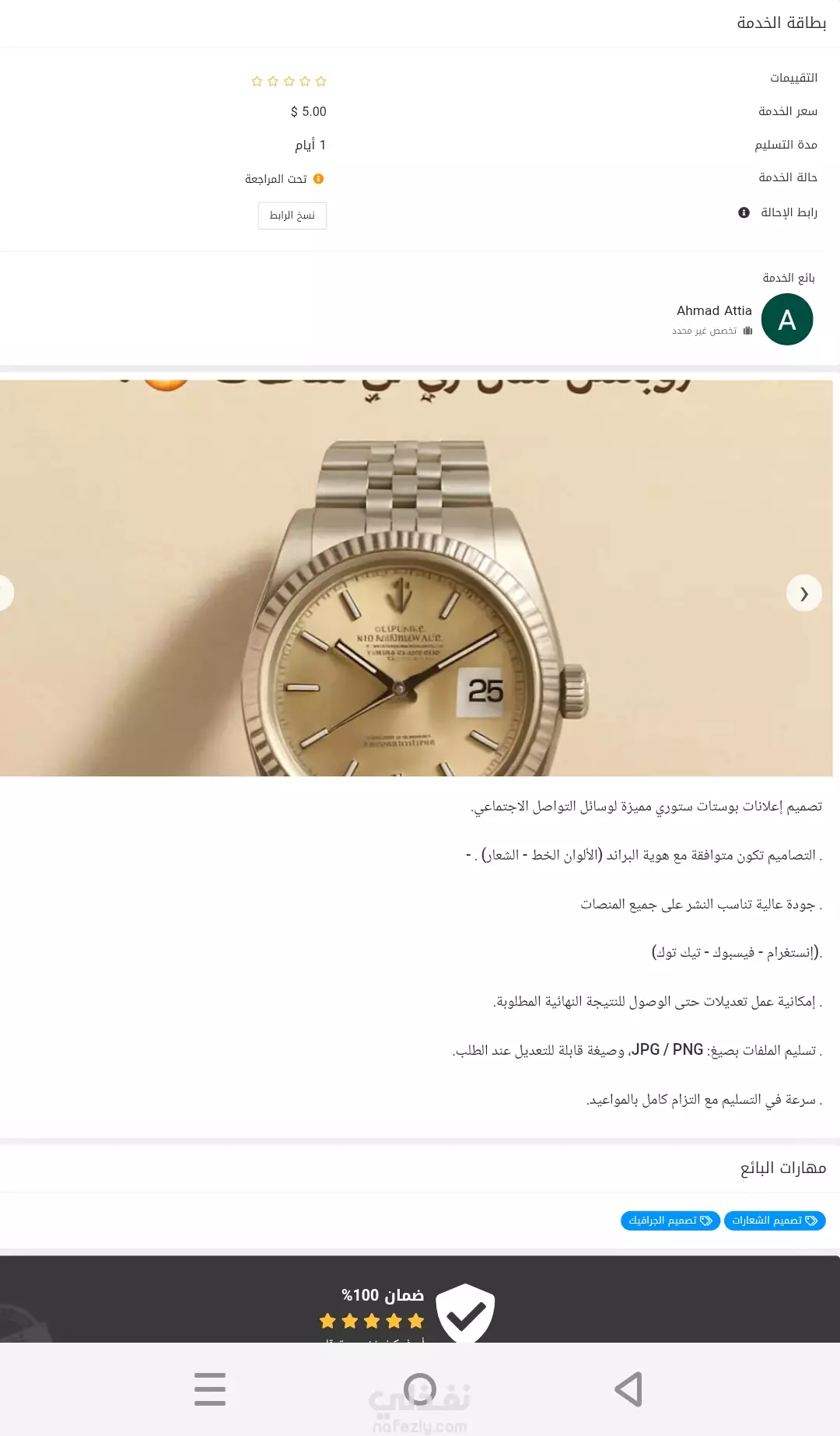
Task: Click the briefcase specialization icon
Action: (747, 331)
